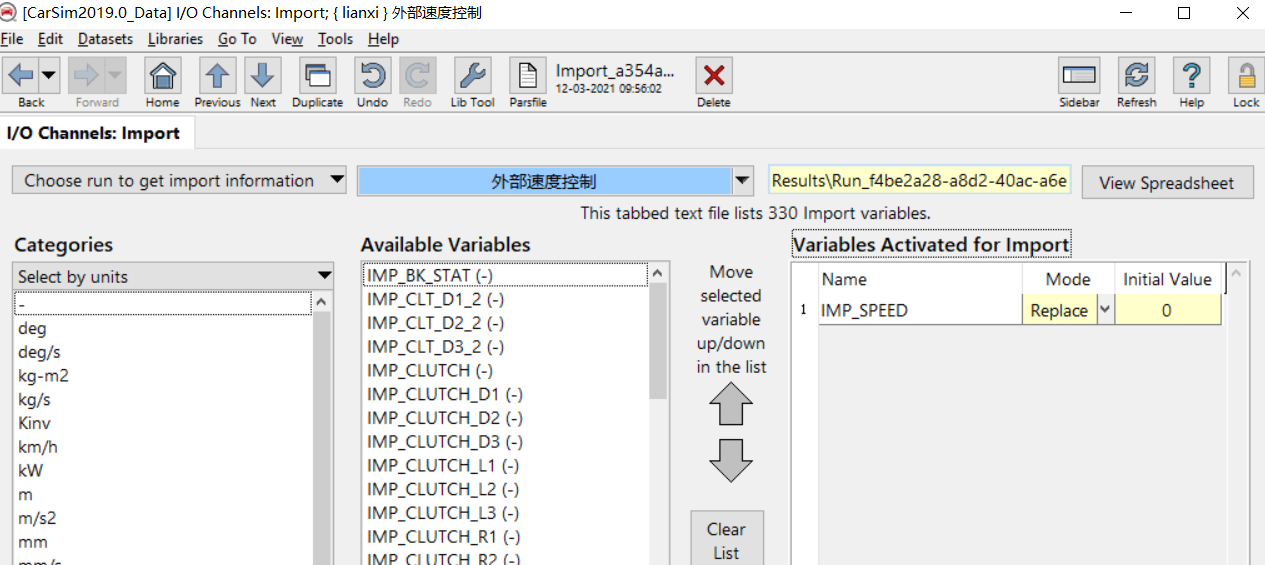Image resolution: width=1265 pixels, height=565 pixels.
Task: Click the Clear List button
Action: pos(726,541)
